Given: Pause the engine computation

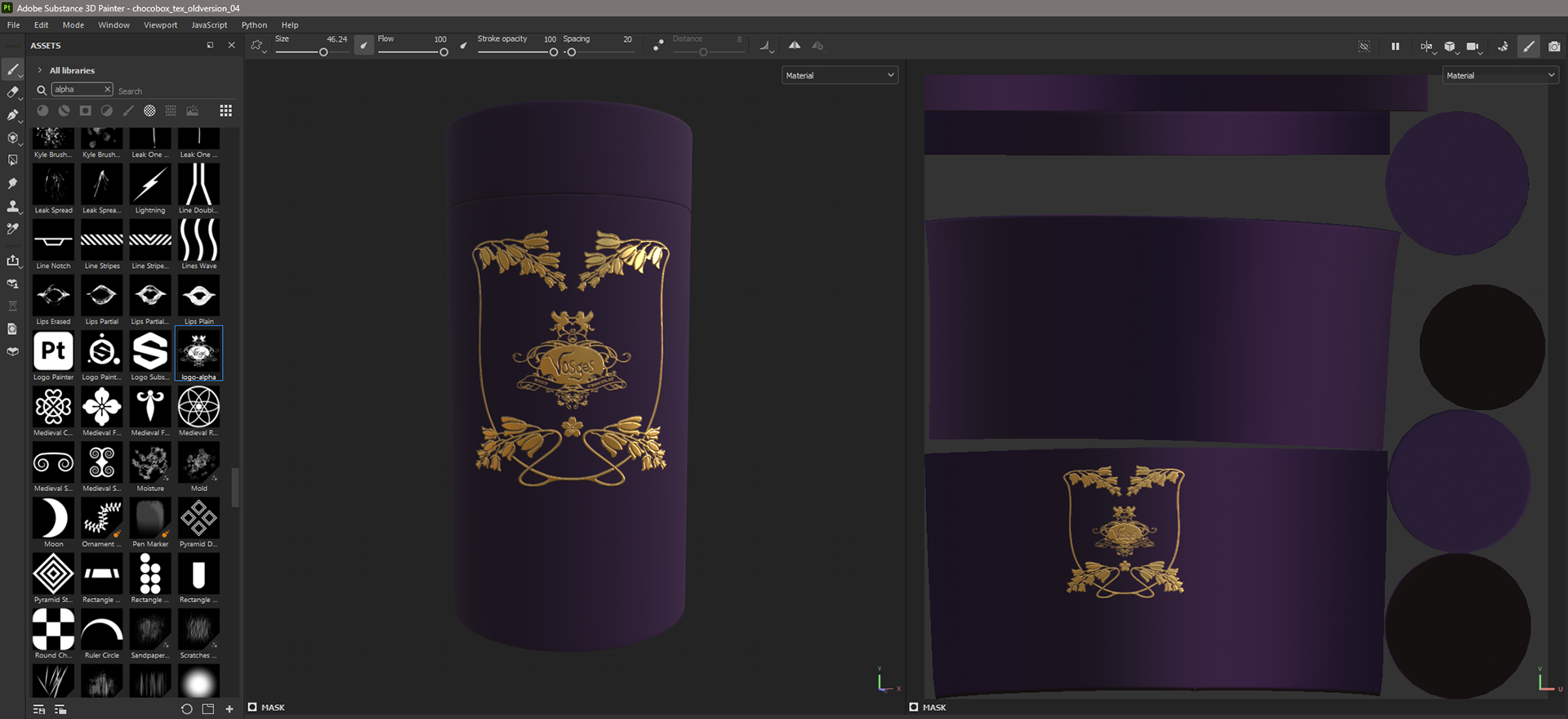Looking at the screenshot, I should (1395, 47).
